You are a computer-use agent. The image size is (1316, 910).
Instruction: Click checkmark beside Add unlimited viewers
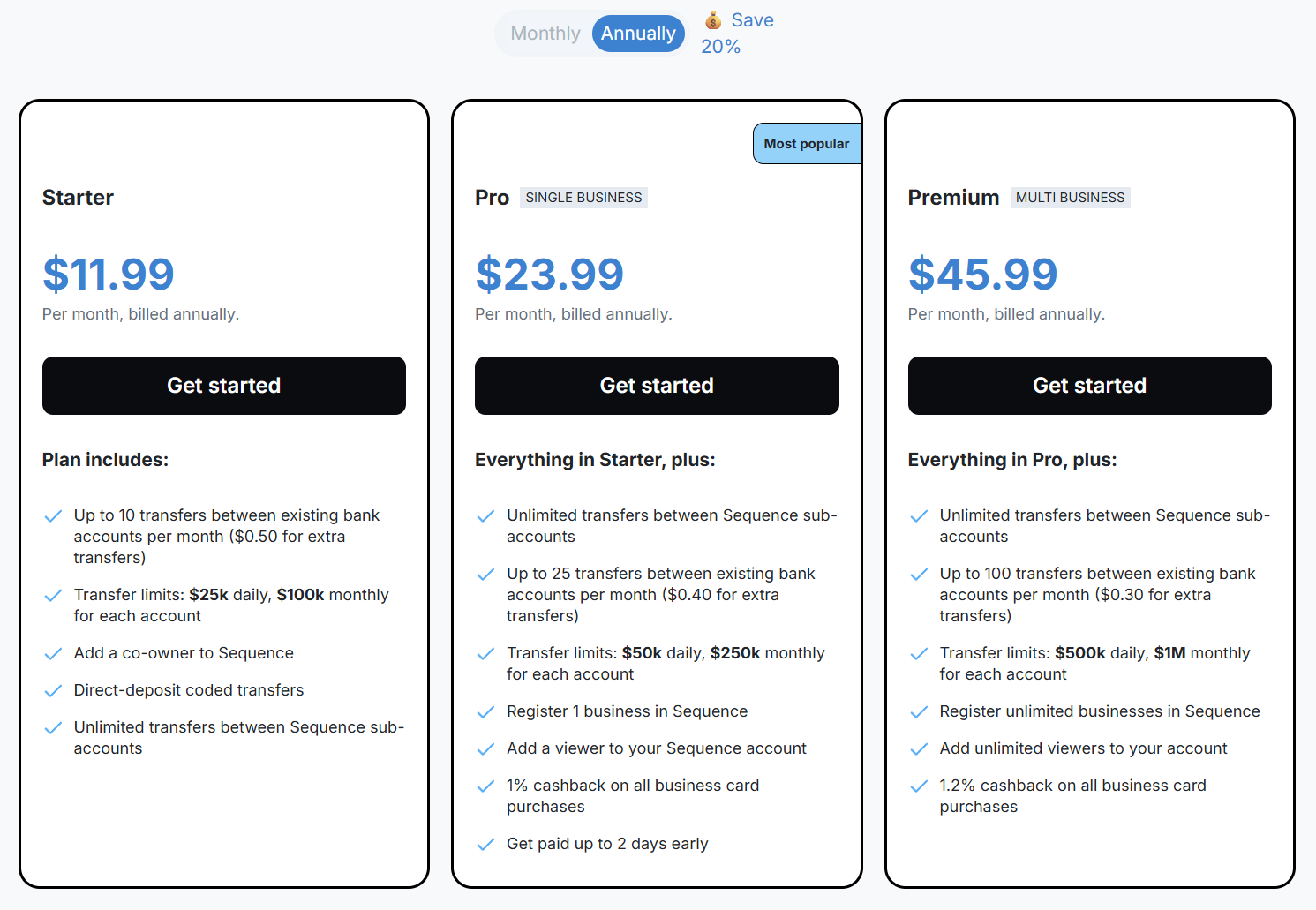click(x=919, y=749)
